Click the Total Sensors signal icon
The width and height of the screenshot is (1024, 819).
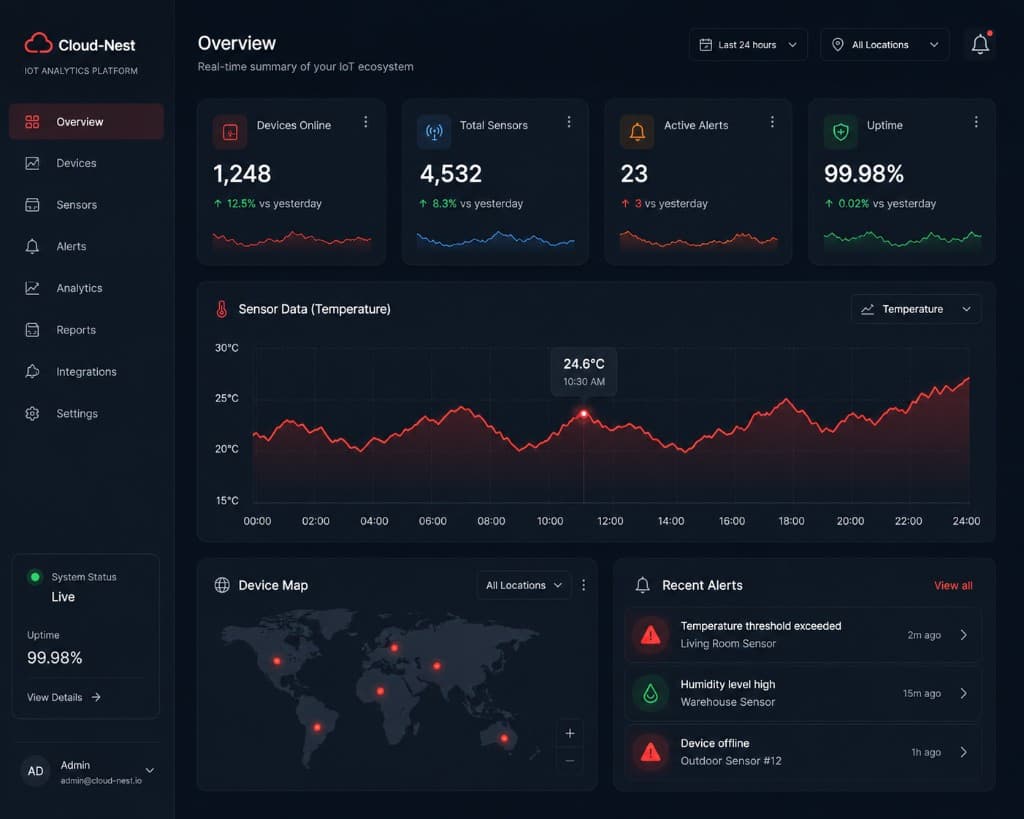point(434,132)
